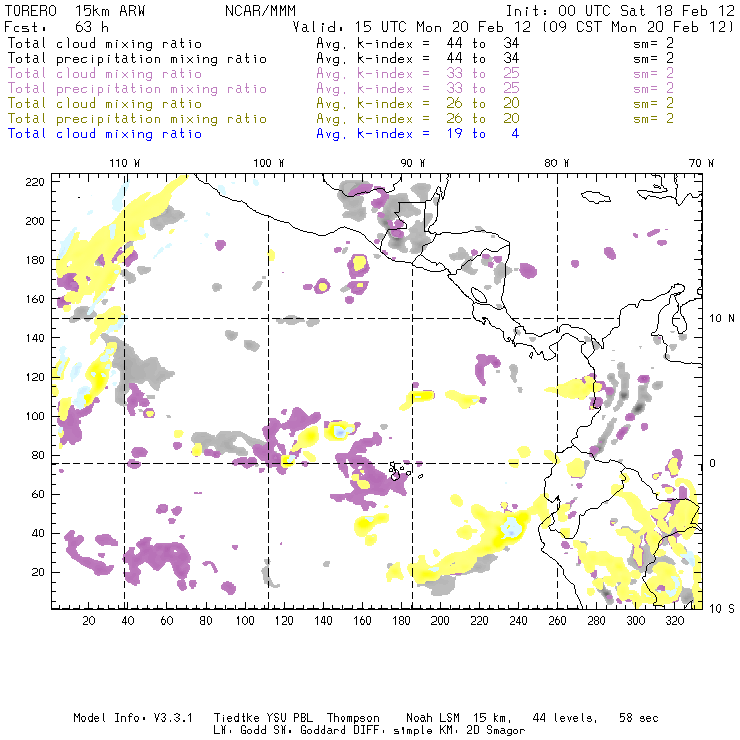Select the purple 'Total precipitation mixing ratio' legend label

coord(137,89)
